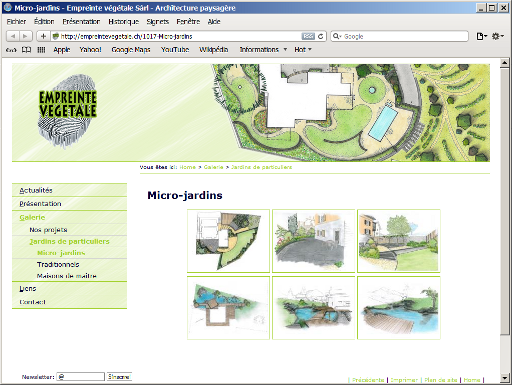The image size is (512, 385).
Task: Show all bookmarks with the book icon
Action: [26, 50]
